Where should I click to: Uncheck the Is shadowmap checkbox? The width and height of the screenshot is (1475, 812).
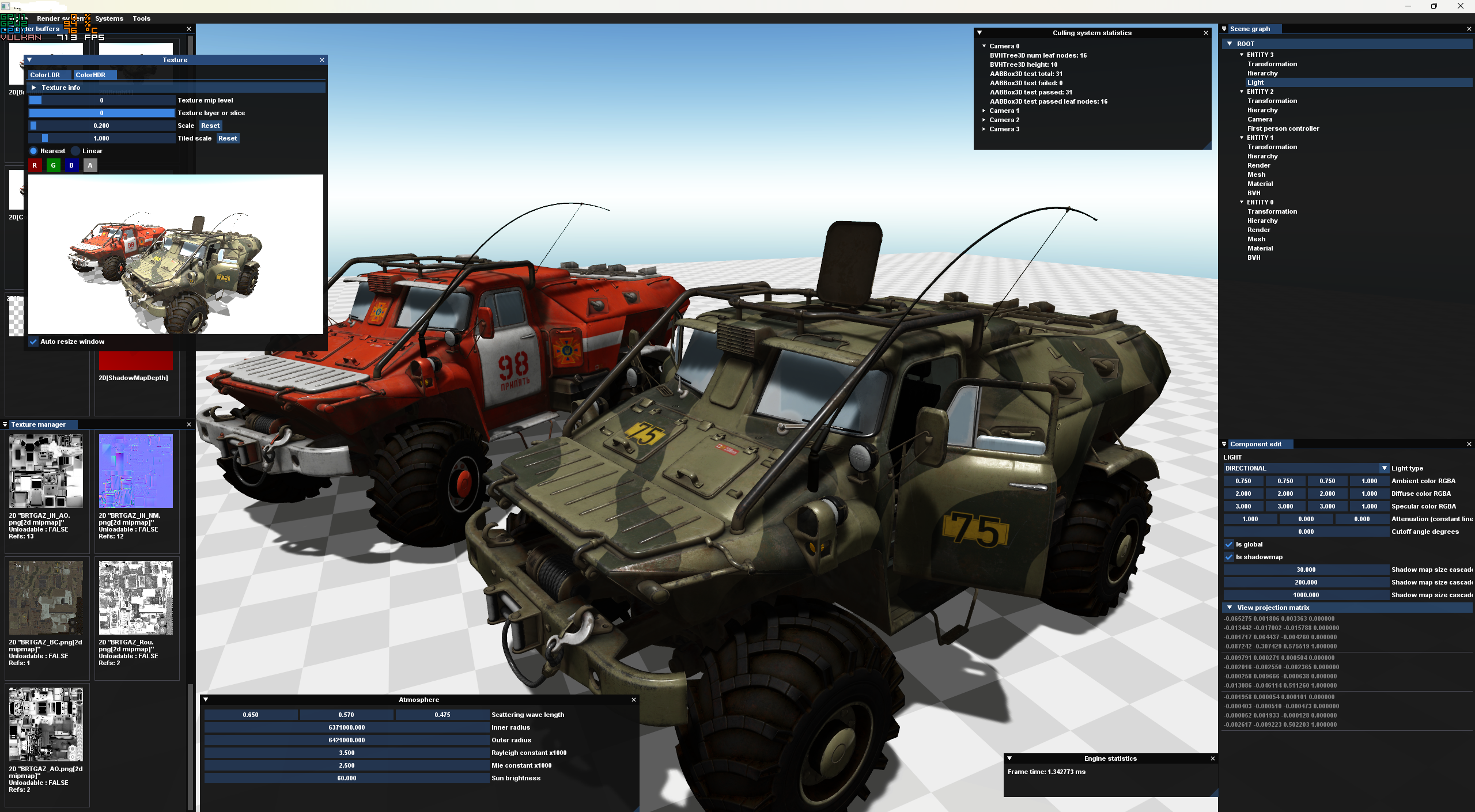1229,557
